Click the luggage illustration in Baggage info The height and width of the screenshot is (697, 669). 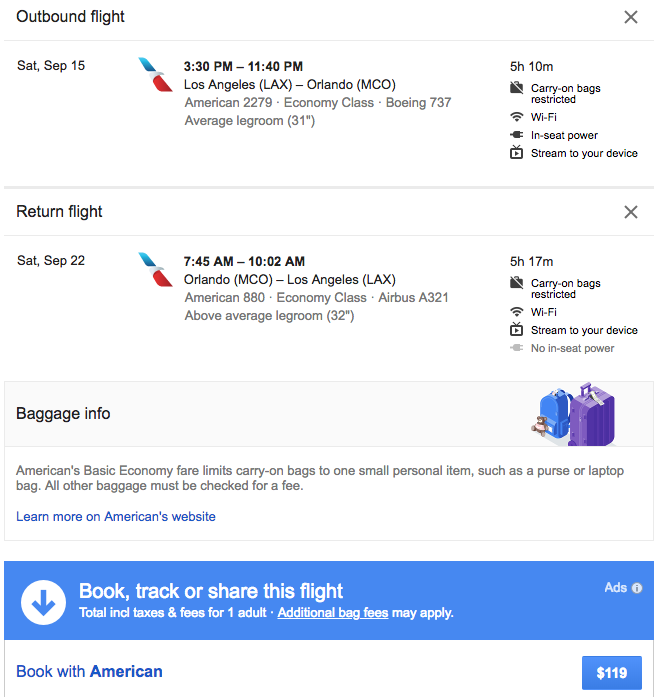click(x=574, y=414)
